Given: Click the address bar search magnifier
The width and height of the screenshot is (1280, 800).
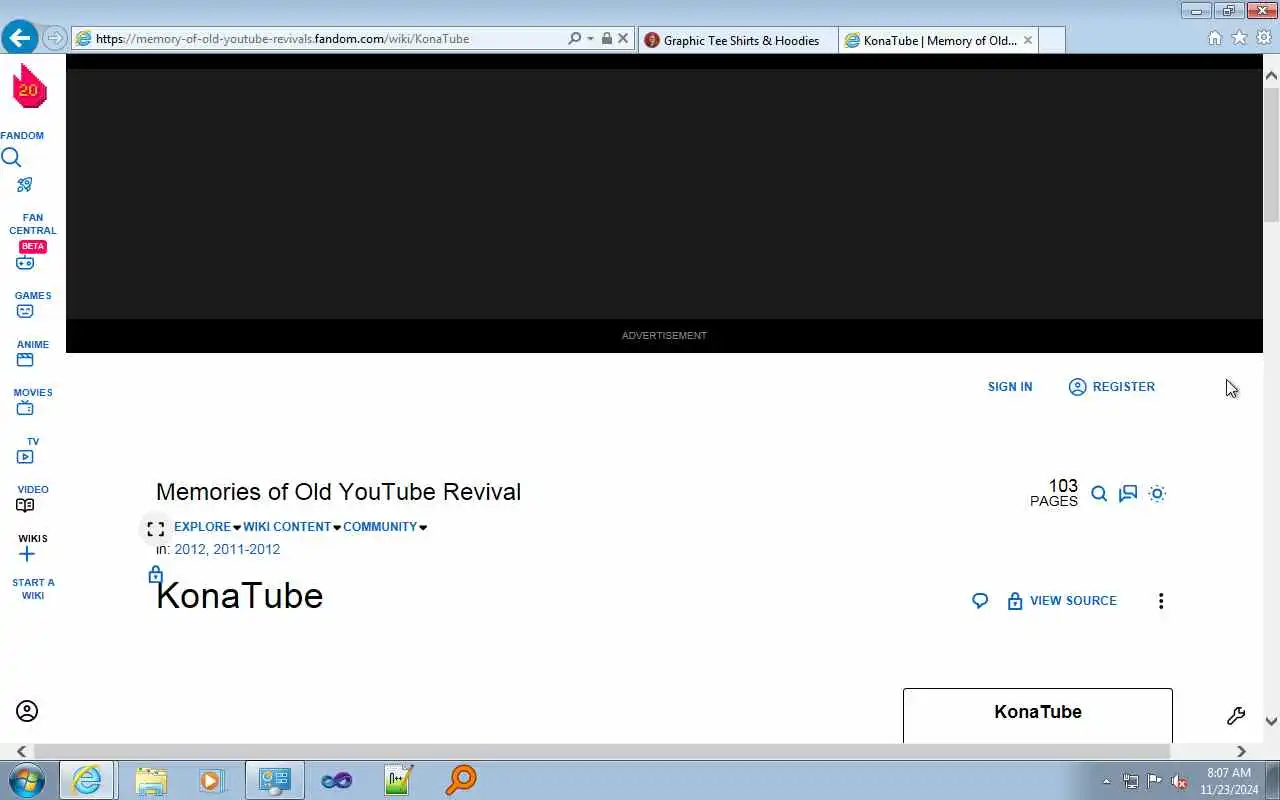Looking at the screenshot, I should tap(574, 38).
